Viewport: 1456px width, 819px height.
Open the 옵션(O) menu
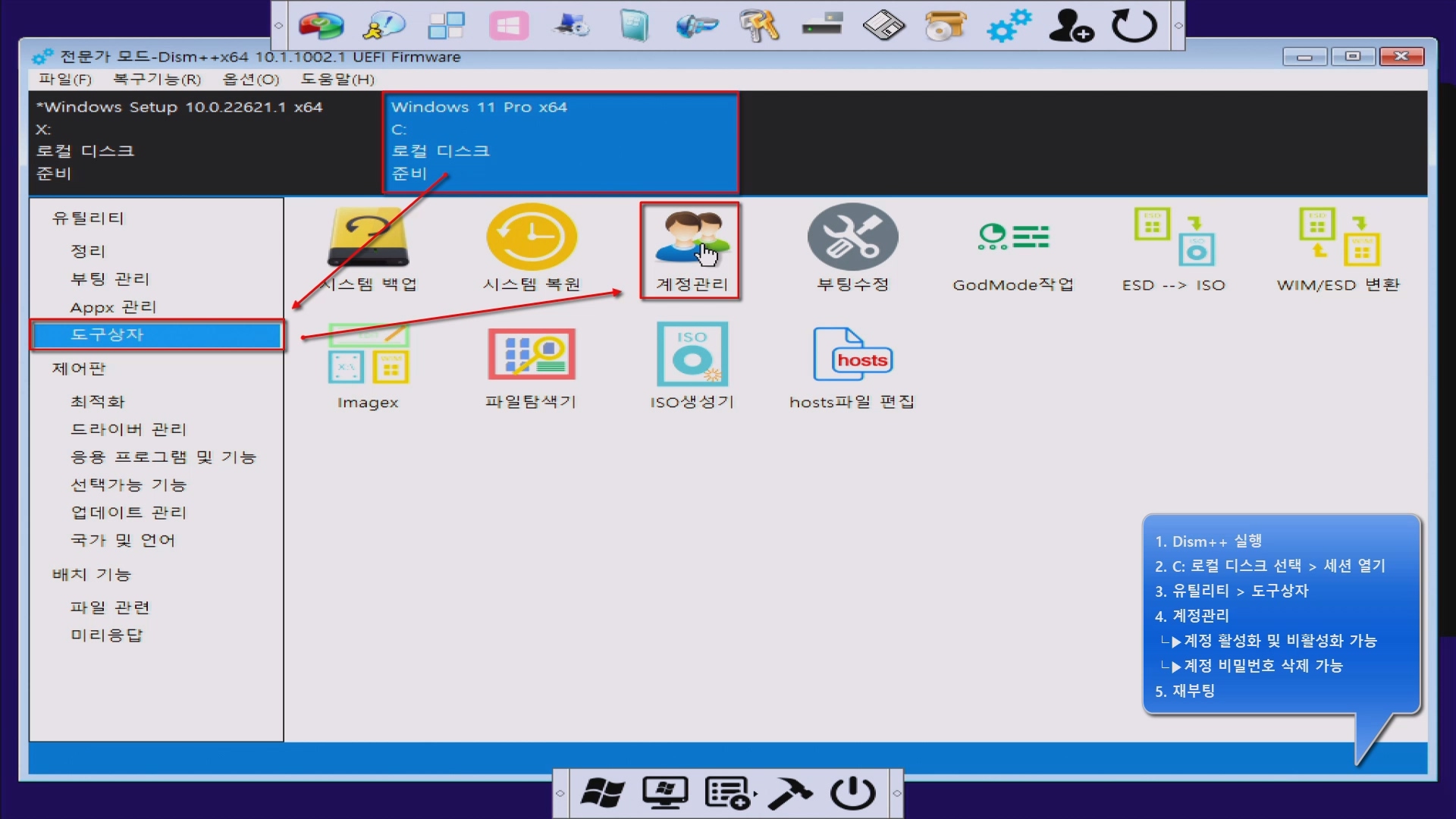click(251, 79)
